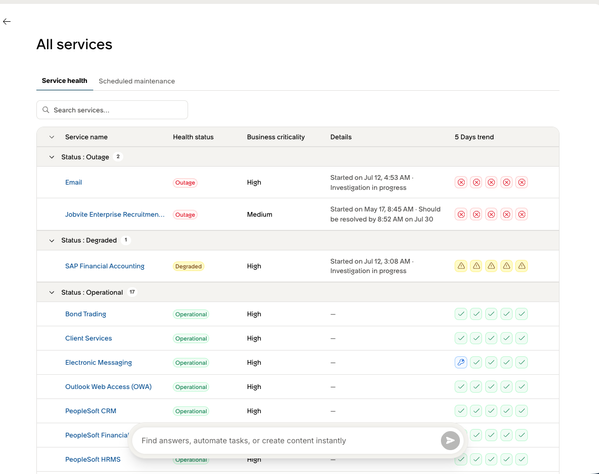Click first checkmark trend icon for Outlook Web Access

click(x=461, y=387)
